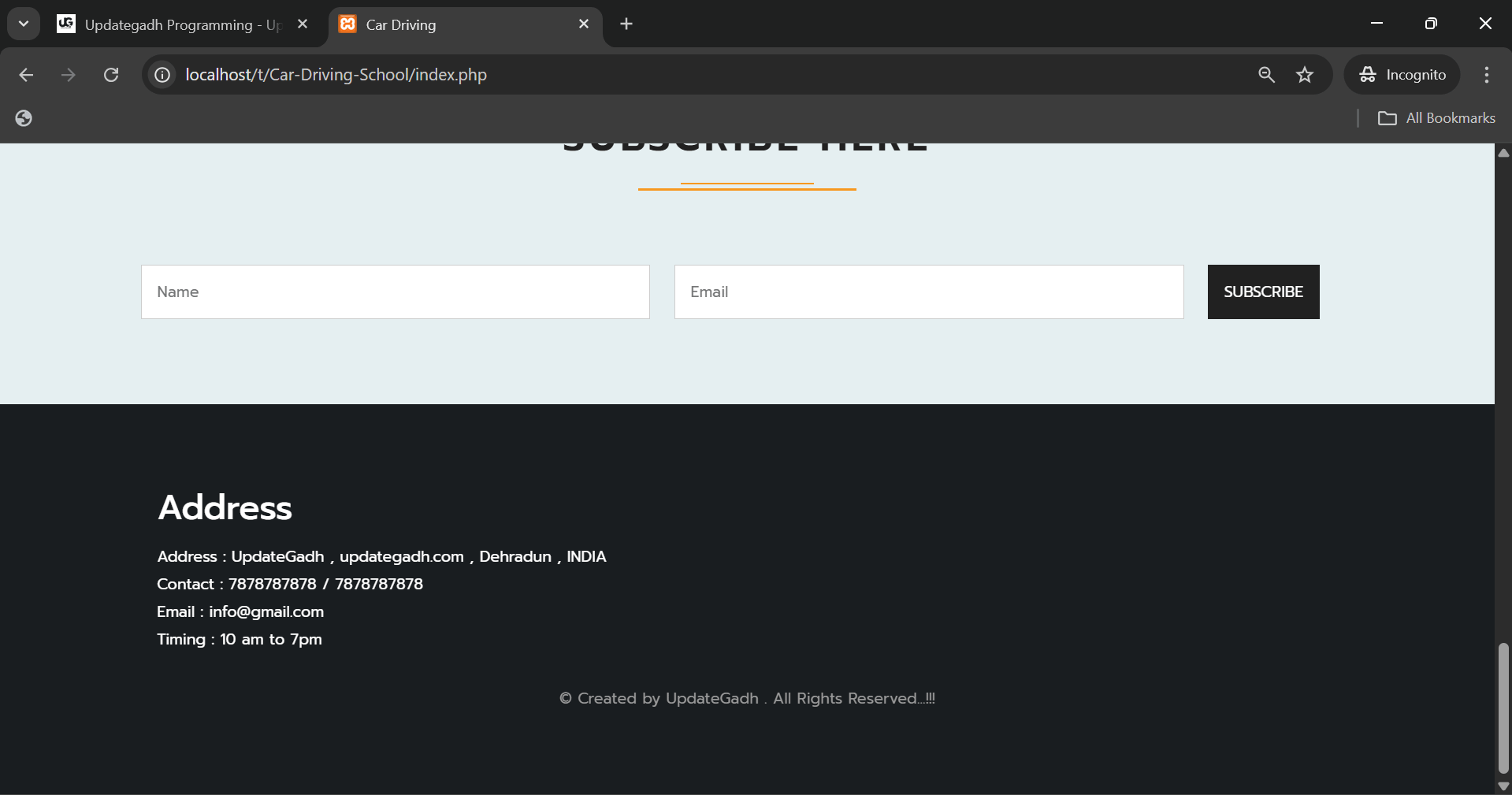
Task: Expand the All Bookmarks folder
Action: [x=1389, y=117]
